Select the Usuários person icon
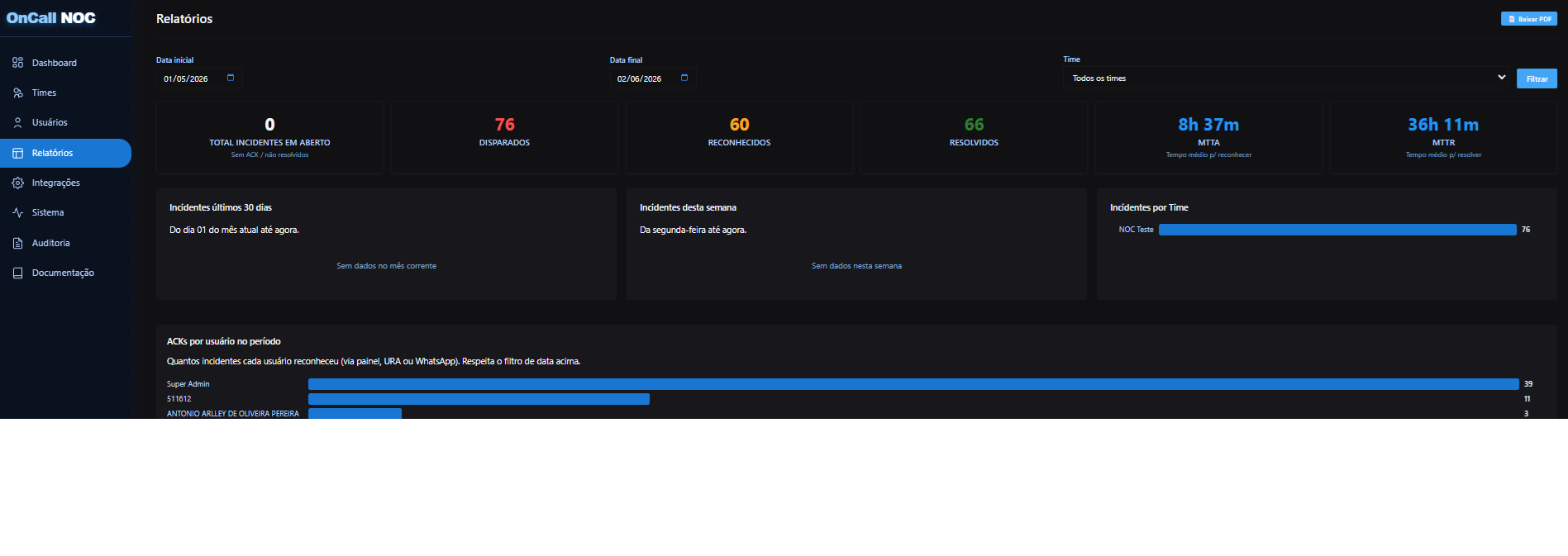Screen dimensions: 1568x556 coord(17,122)
